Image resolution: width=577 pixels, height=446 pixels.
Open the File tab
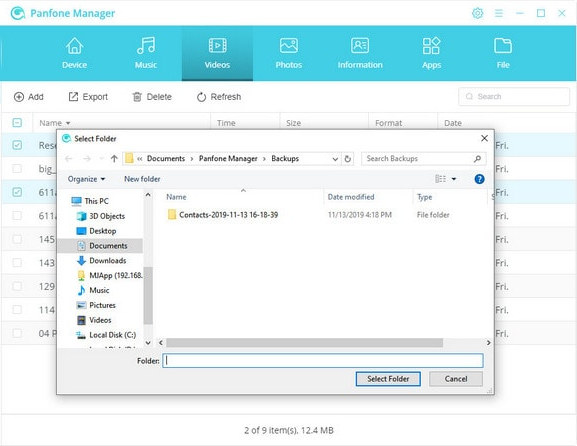click(503, 53)
